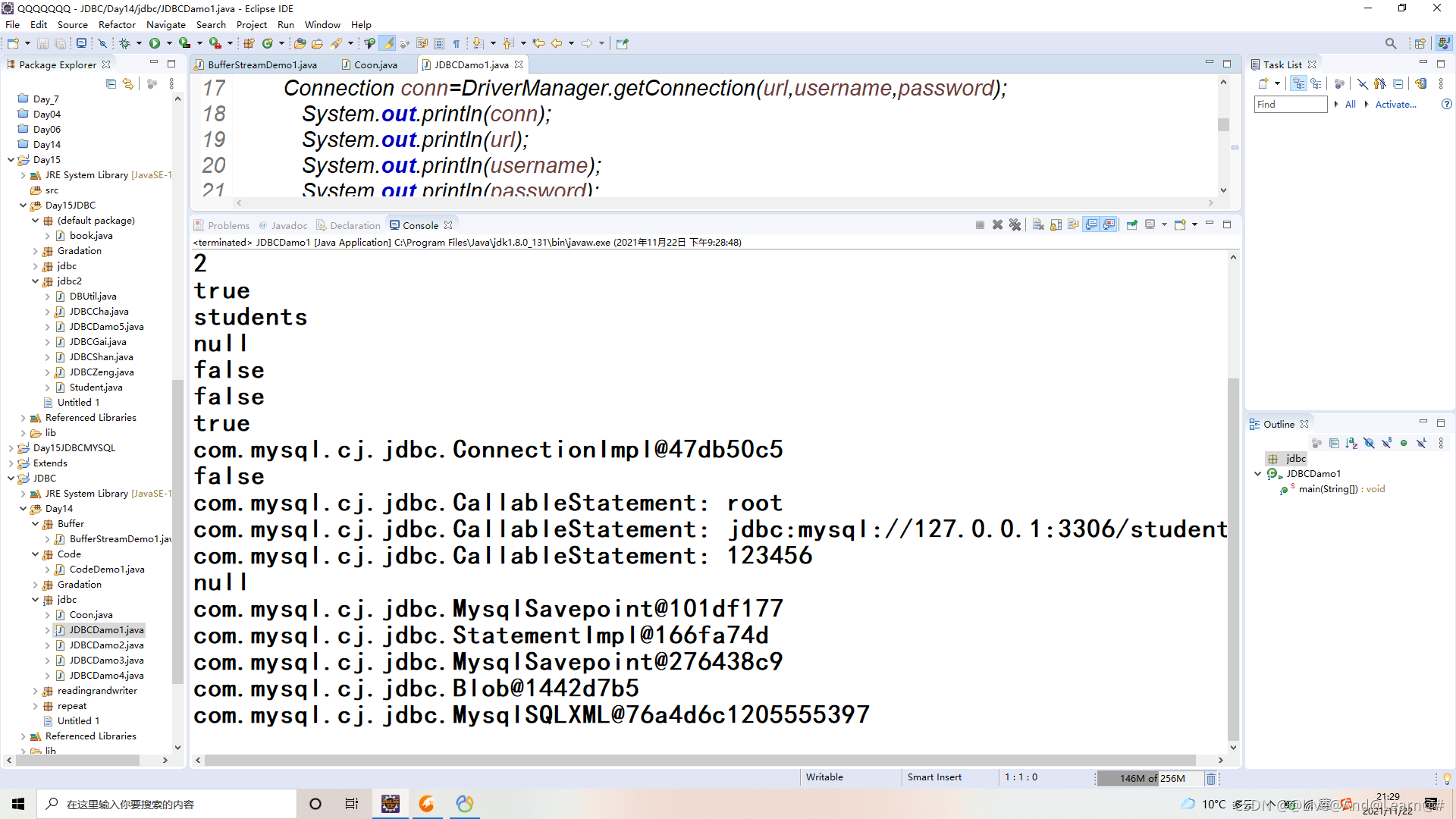Click the green Run button in toolbar
The height and width of the screenshot is (819, 1456).
tap(155, 43)
